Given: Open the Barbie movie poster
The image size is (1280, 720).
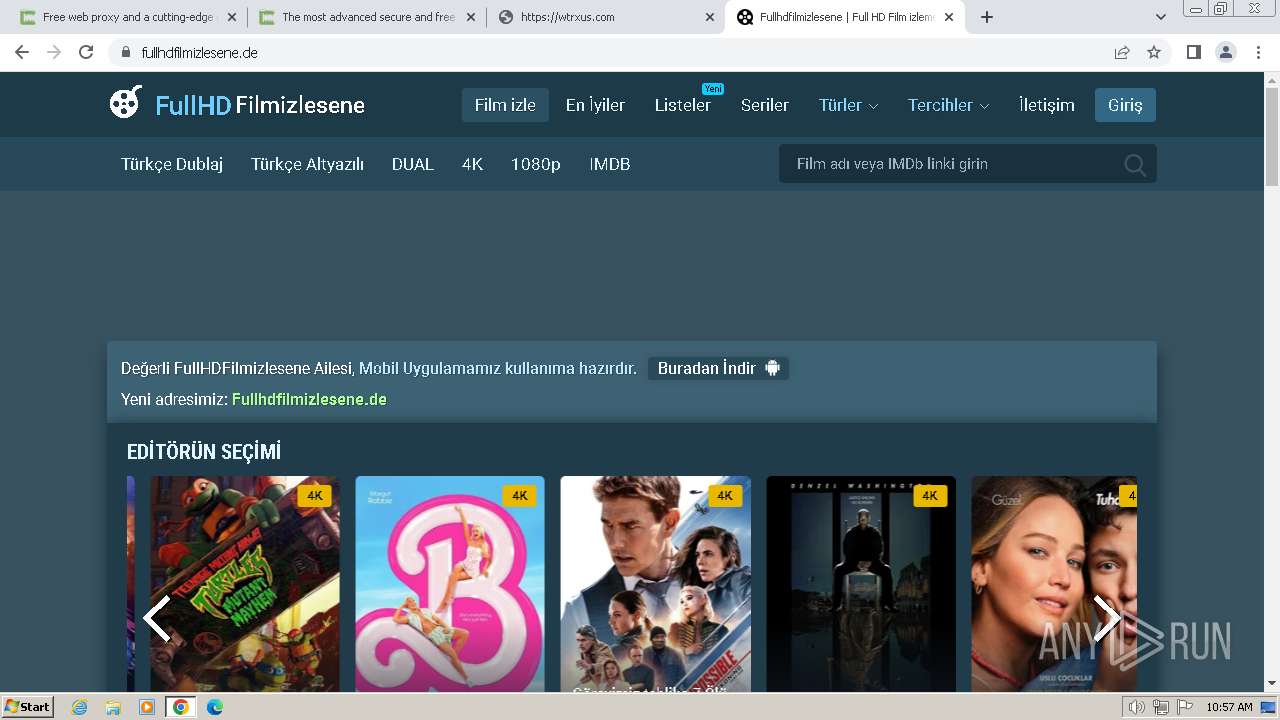Looking at the screenshot, I should pyautogui.click(x=450, y=584).
